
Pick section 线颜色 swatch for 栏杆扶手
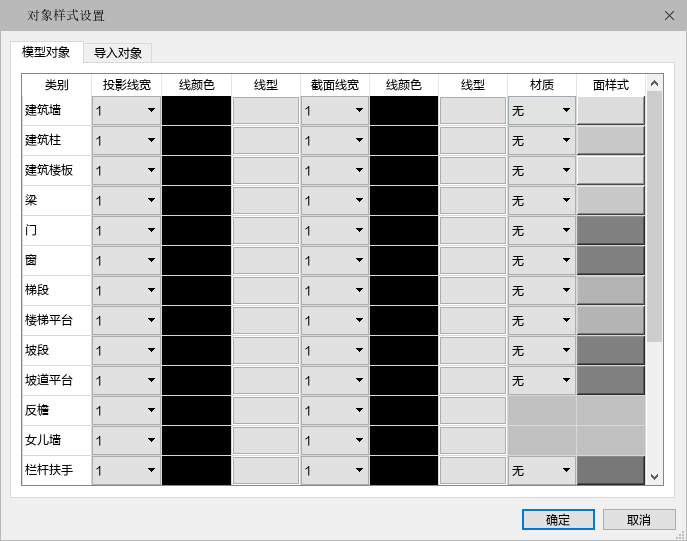pos(404,470)
